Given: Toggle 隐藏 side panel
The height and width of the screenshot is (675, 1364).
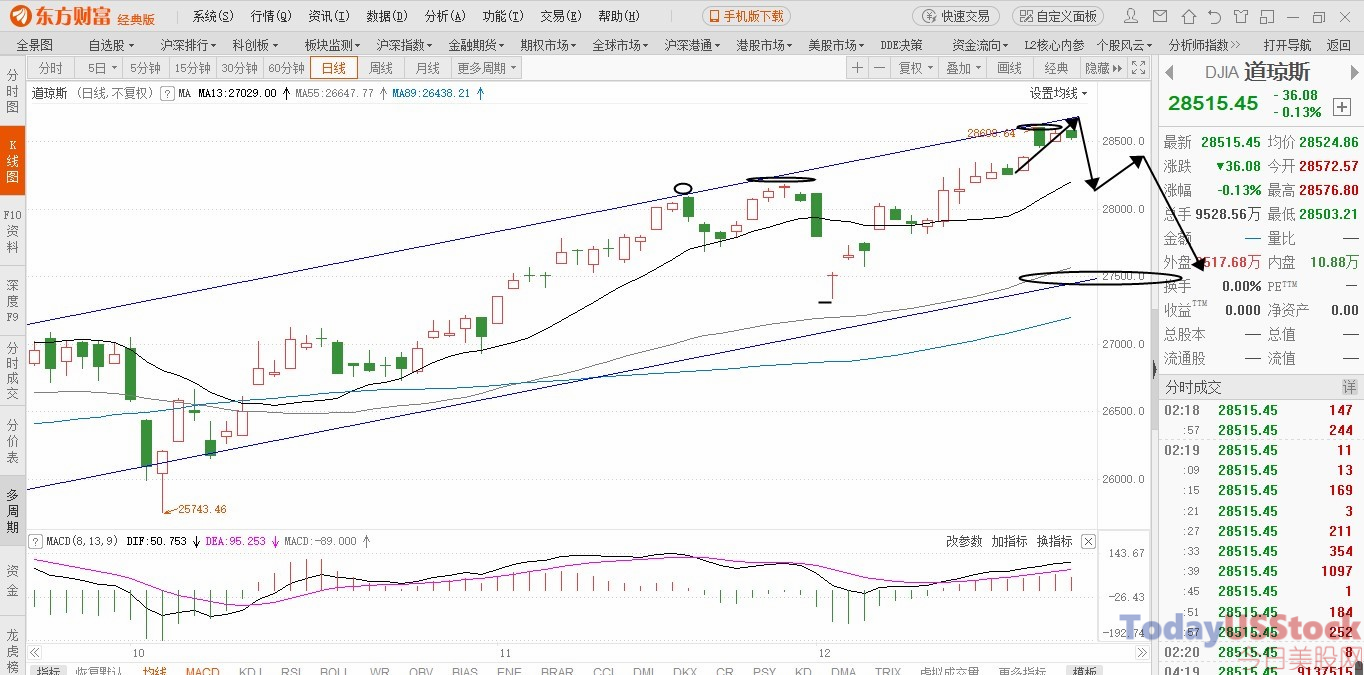Looking at the screenshot, I should (1102, 67).
